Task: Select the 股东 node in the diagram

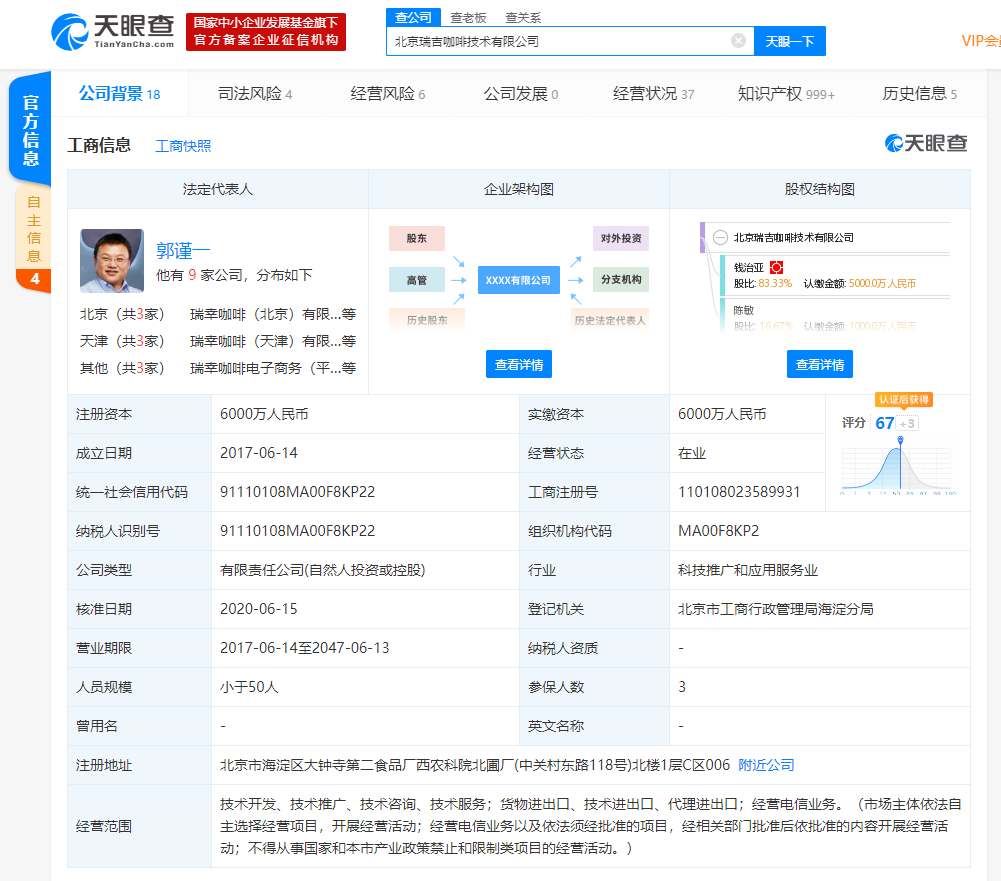Action: pos(417,238)
